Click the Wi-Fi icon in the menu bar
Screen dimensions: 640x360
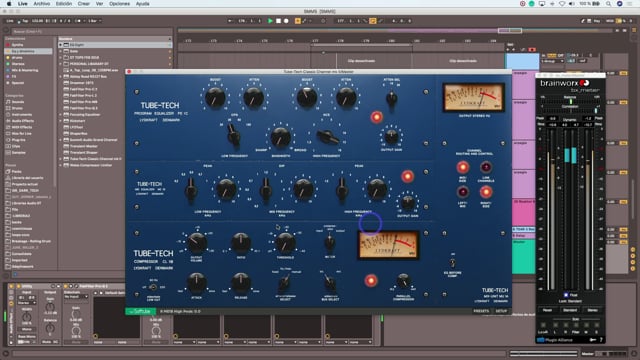coord(562,4)
